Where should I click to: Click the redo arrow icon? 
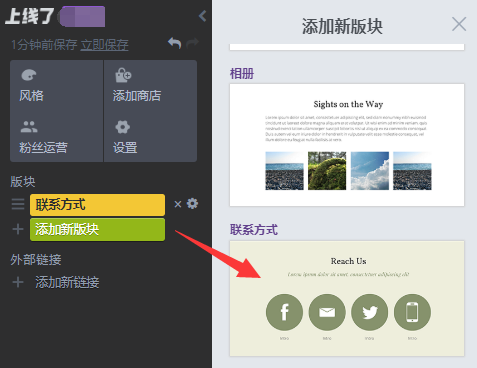192,43
